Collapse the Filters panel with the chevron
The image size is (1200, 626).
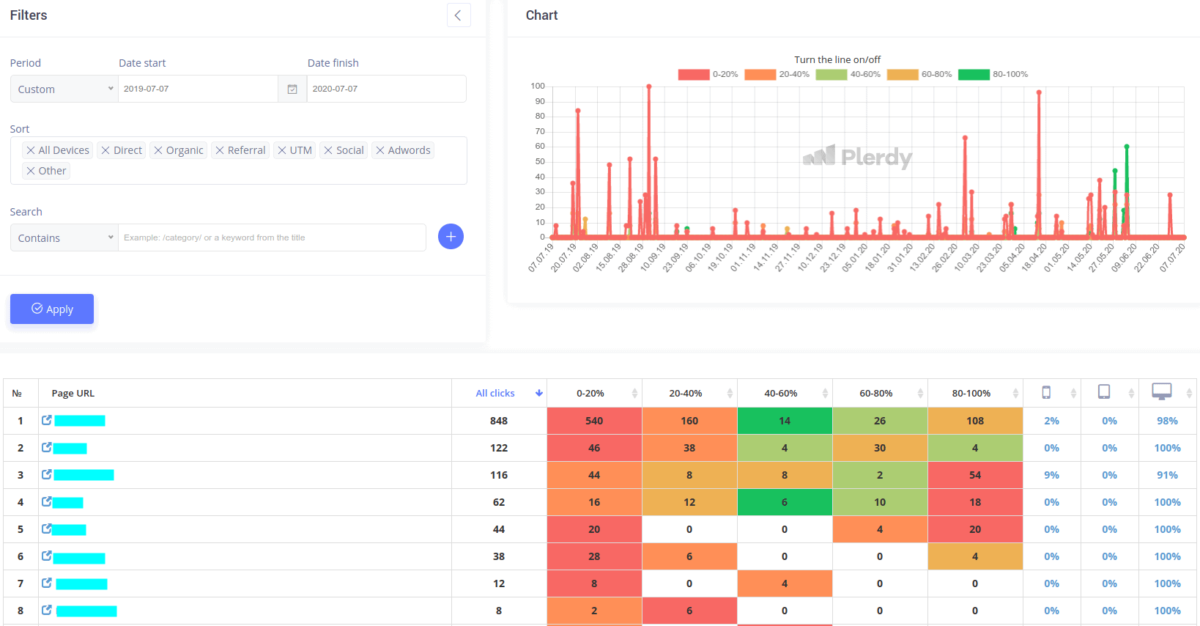point(458,15)
